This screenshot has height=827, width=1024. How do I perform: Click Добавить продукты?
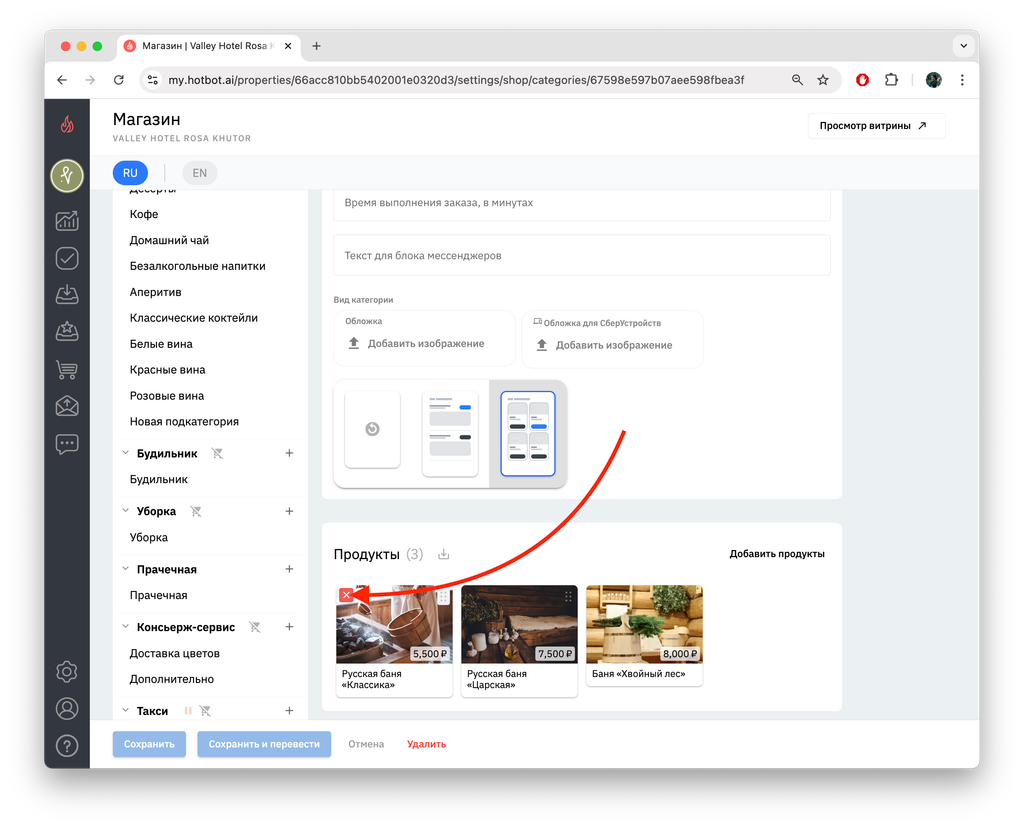(x=776, y=554)
